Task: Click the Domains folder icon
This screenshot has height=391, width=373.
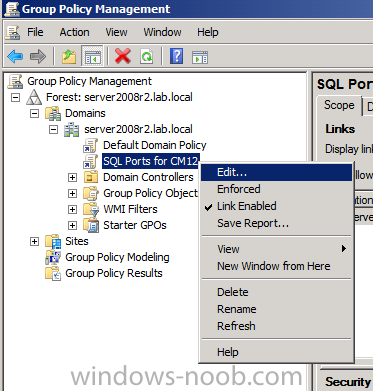Action: tap(53, 113)
